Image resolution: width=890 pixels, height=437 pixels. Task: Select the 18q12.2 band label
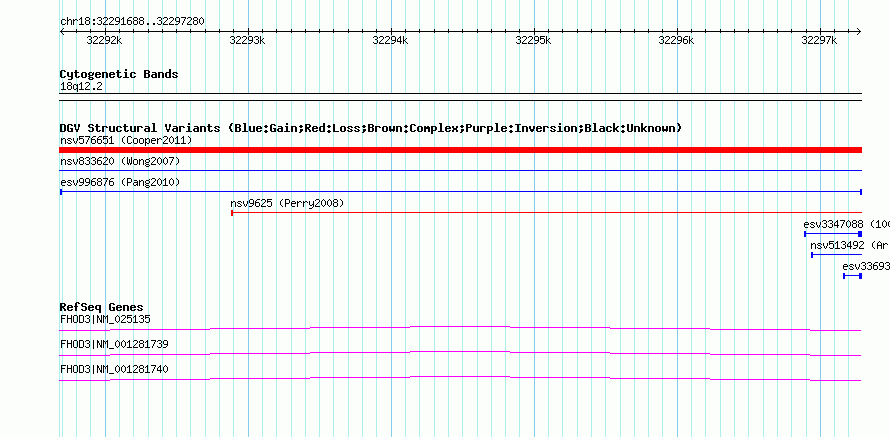pos(82,87)
